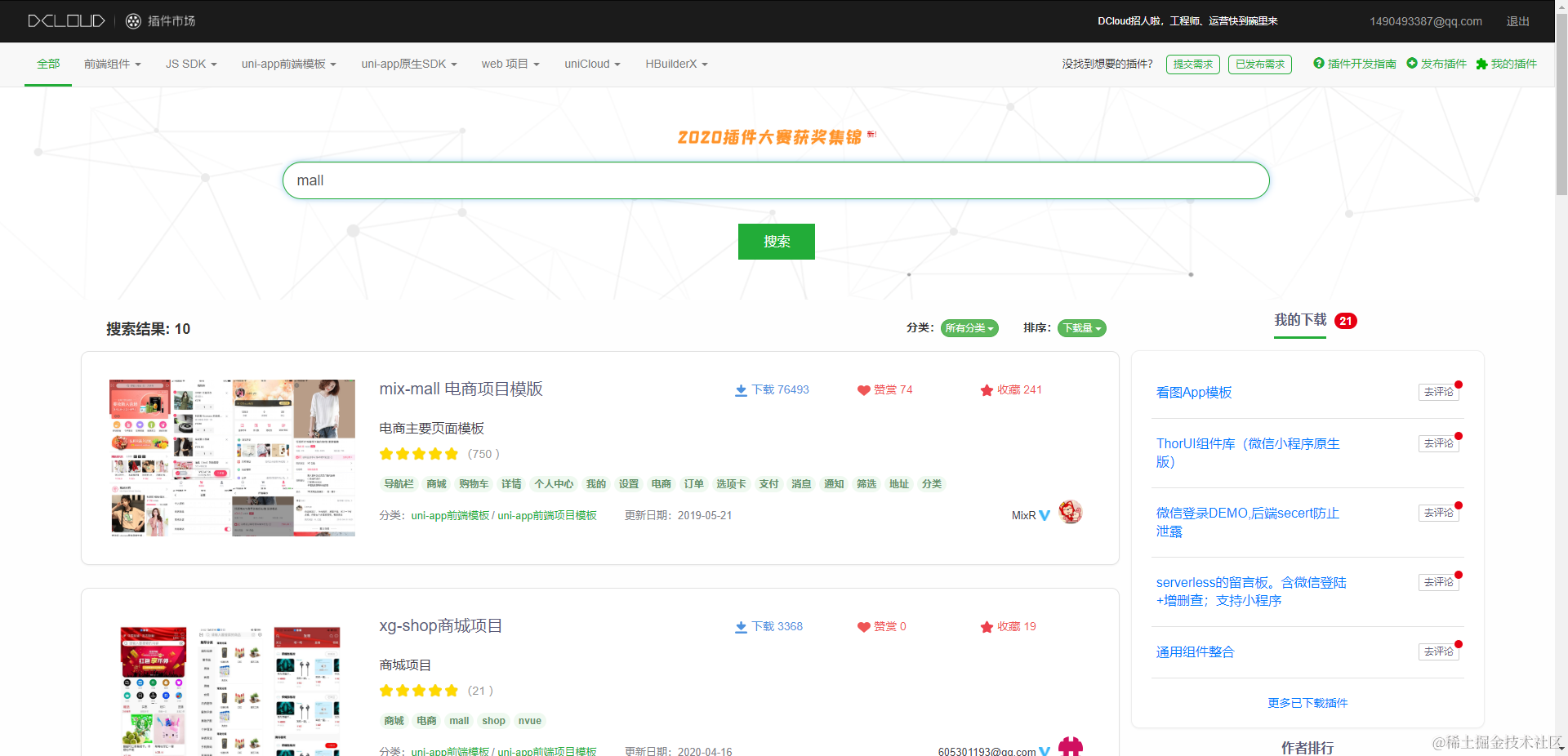This screenshot has width=1568, height=756.
Task: Click 去评论 beside 看图App模板
Action: point(1439,392)
